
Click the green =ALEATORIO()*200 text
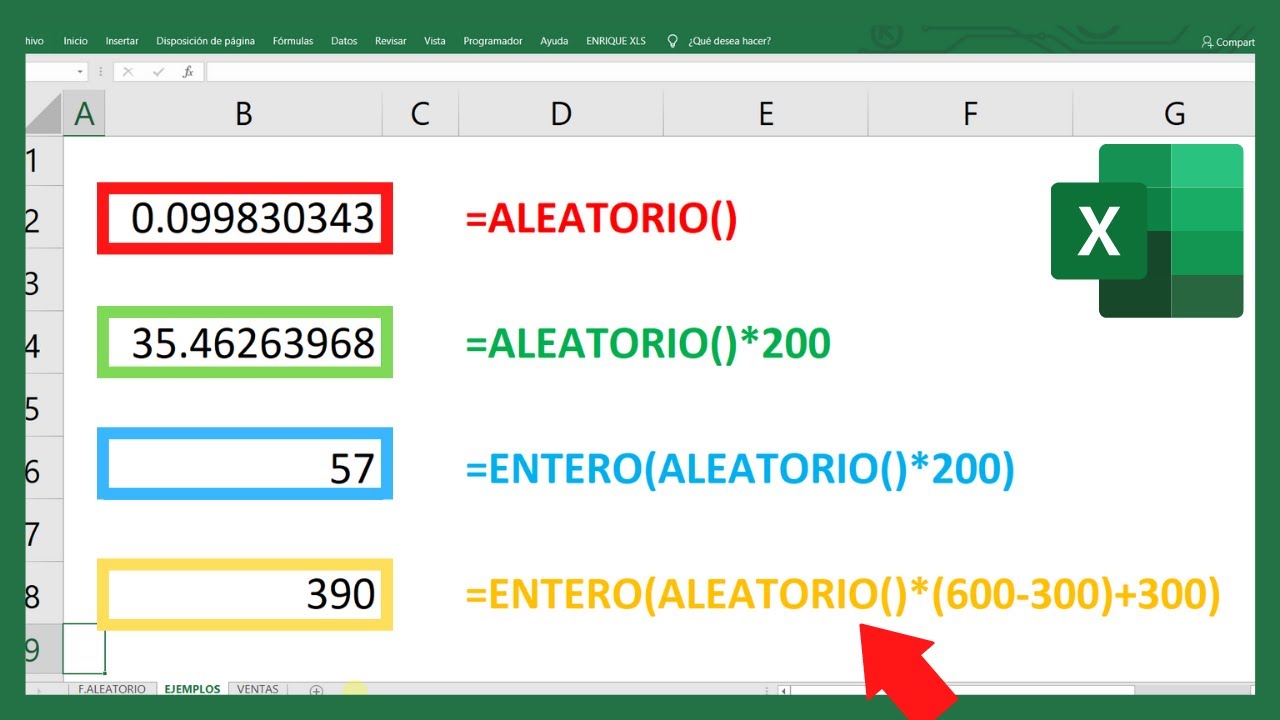tap(648, 344)
